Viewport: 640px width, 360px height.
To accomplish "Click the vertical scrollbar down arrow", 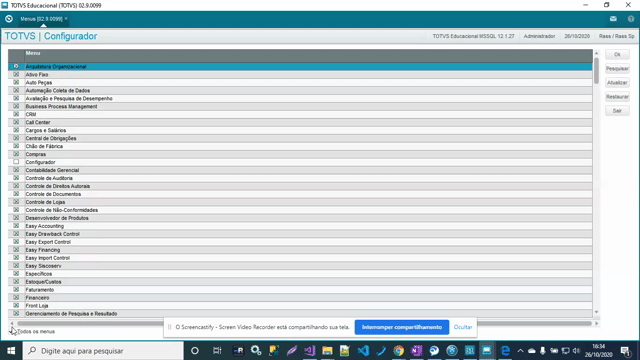I will (x=596, y=312).
